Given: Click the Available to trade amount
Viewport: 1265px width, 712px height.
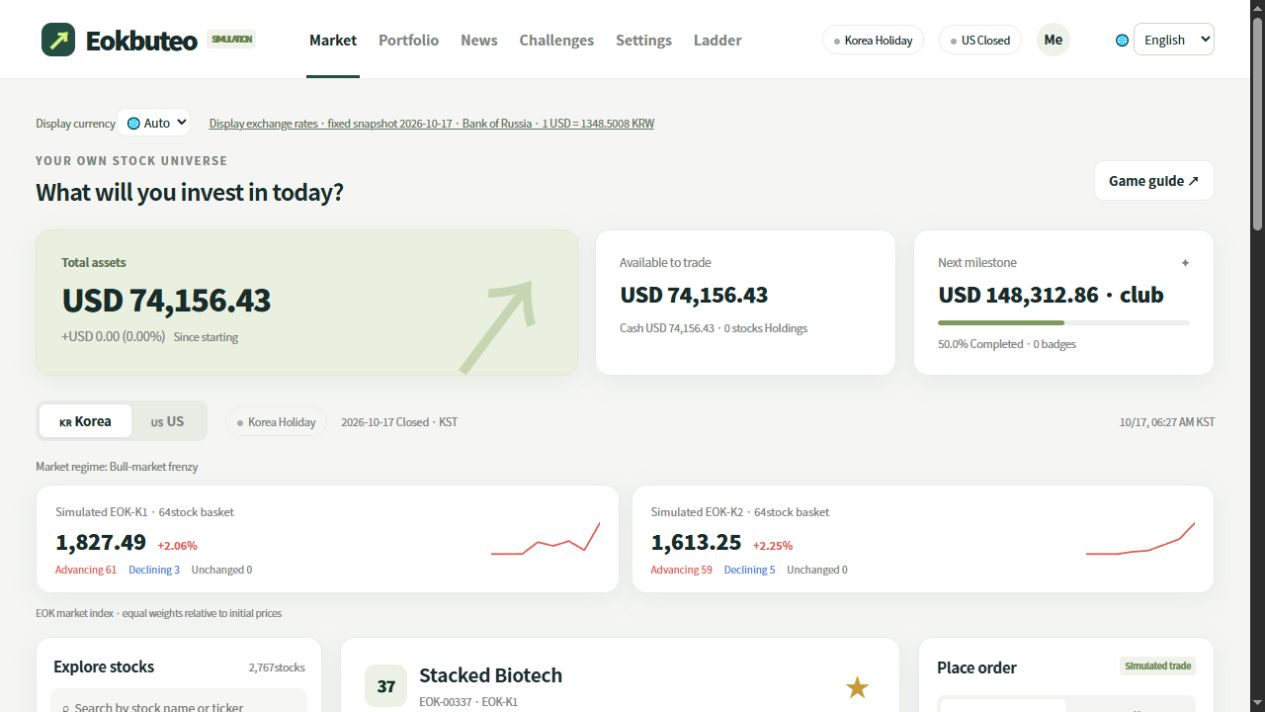Looking at the screenshot, I should click(x=694, y=295).
